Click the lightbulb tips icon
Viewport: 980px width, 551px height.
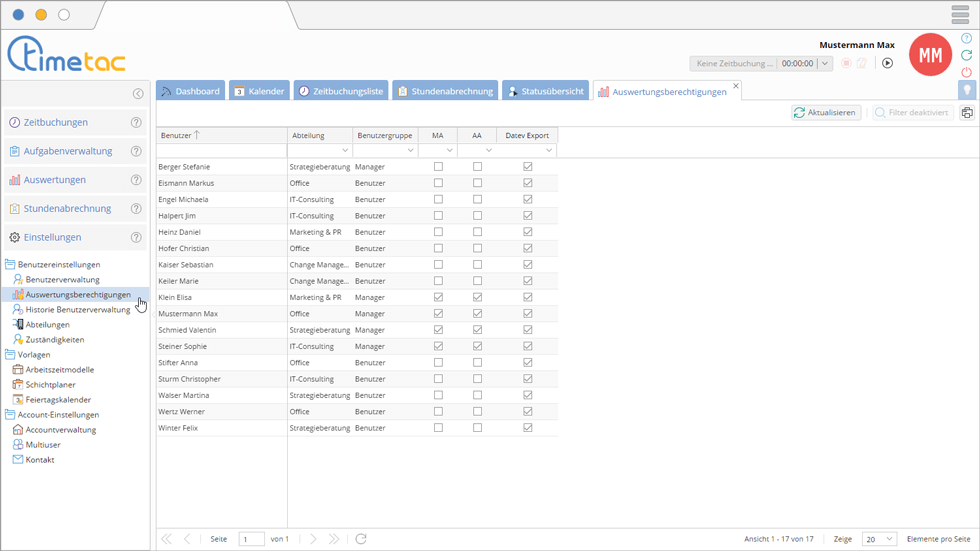click(966, 90)
